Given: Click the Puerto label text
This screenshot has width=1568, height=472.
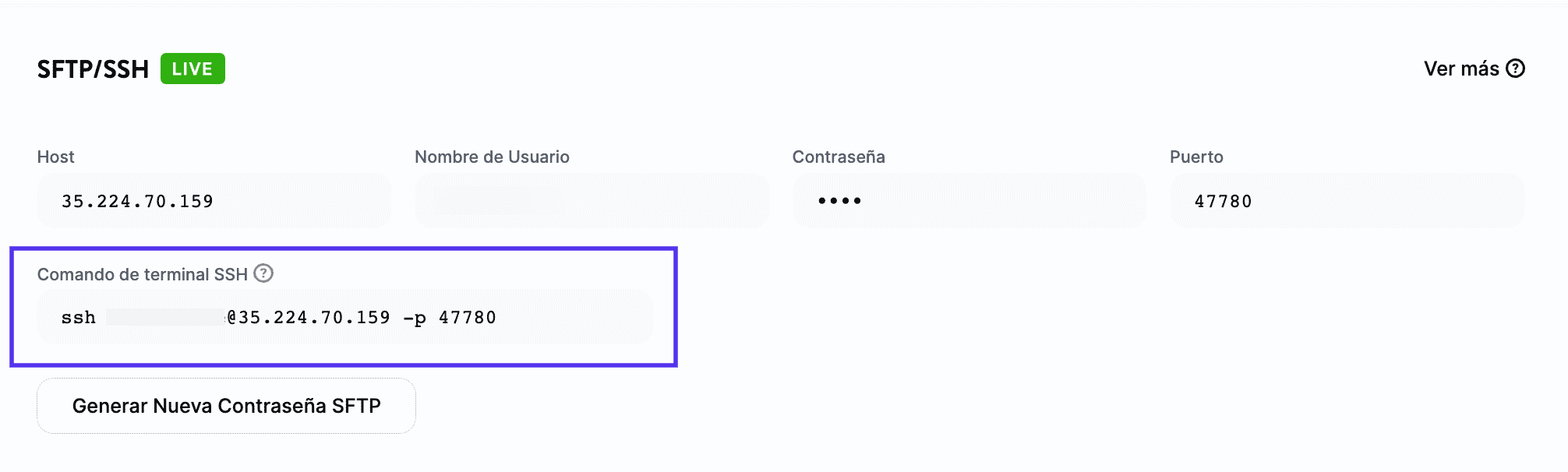Looking at the screenshot, I should tap(1196, 157).
